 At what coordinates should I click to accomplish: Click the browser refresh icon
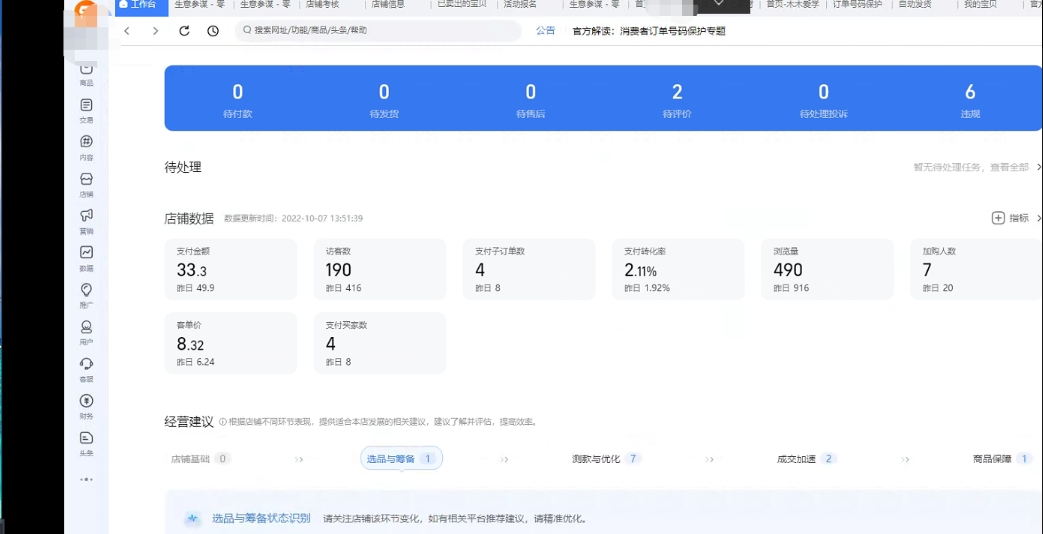[184, 31]
